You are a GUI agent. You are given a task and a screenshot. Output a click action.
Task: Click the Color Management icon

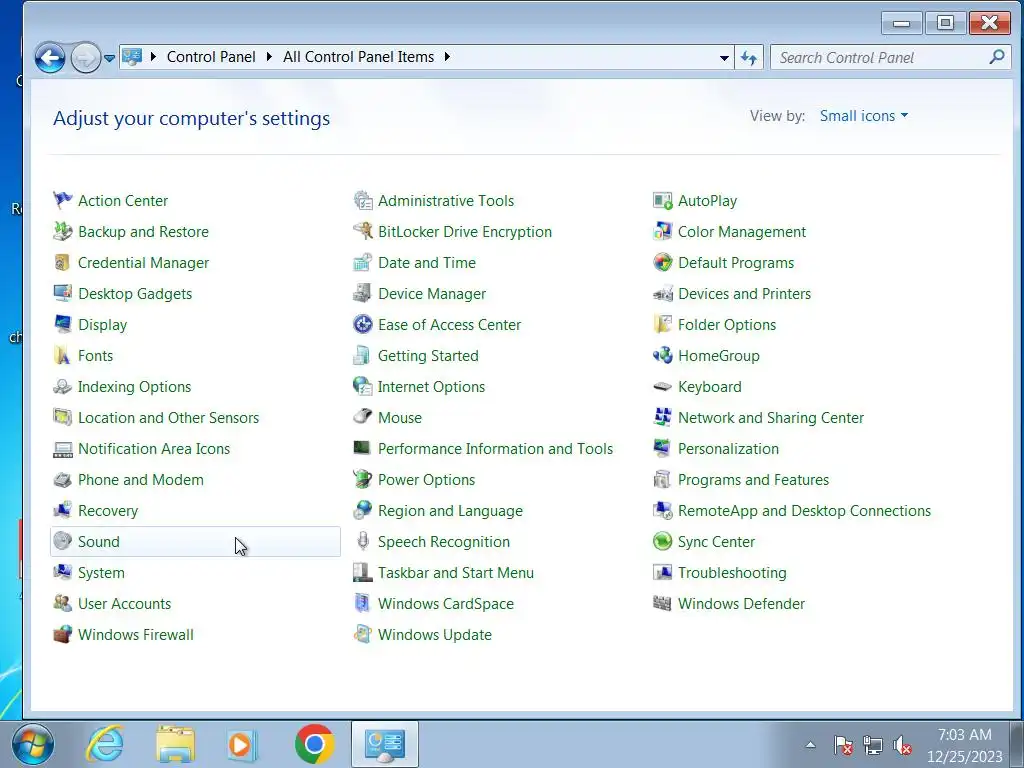tap(663, 231)
